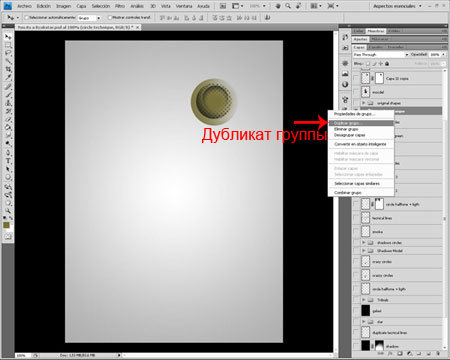
Task: Select the Lasso tool
Action: click(8, 53)
